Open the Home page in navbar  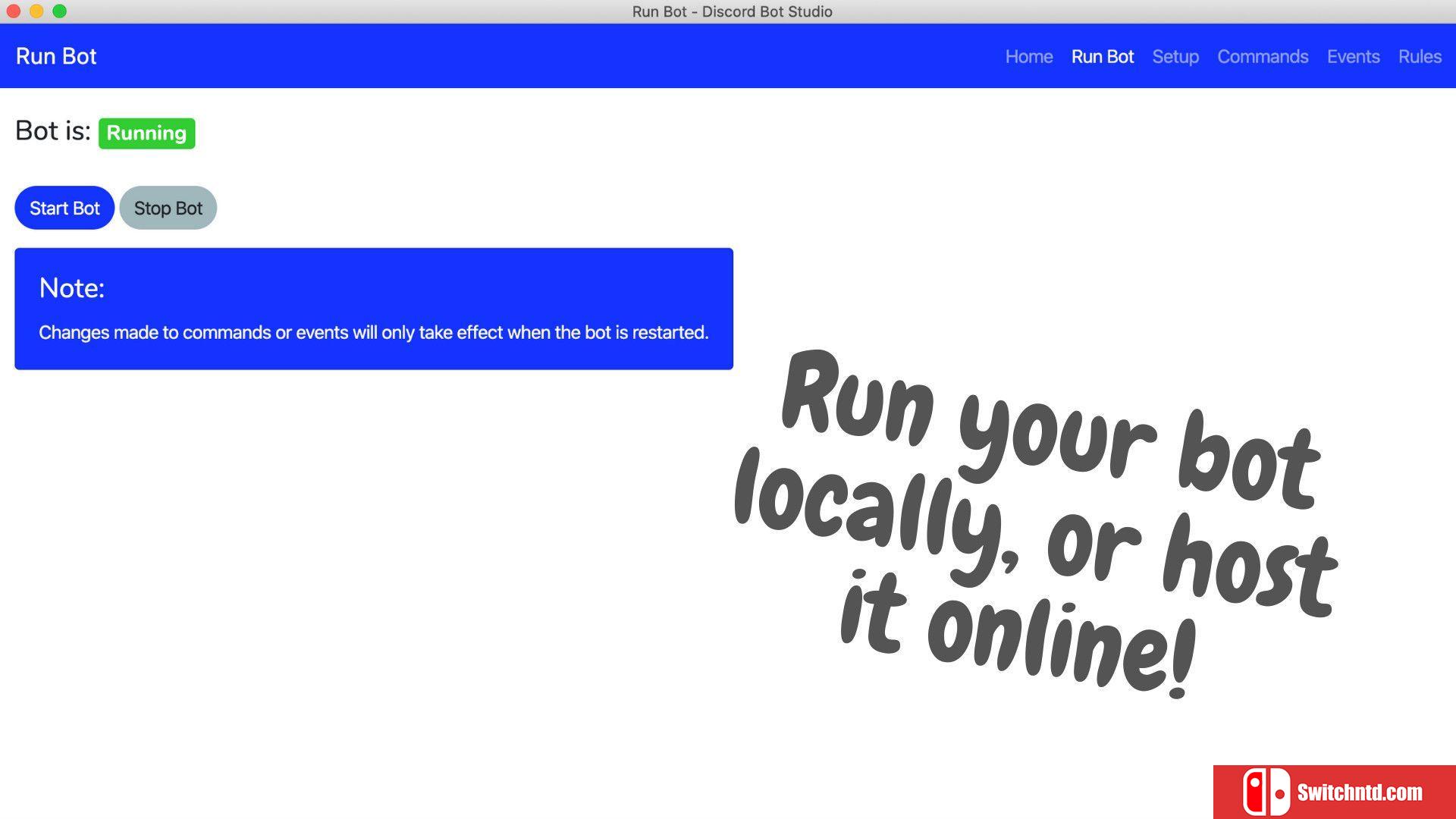(x=1028, y=57)
